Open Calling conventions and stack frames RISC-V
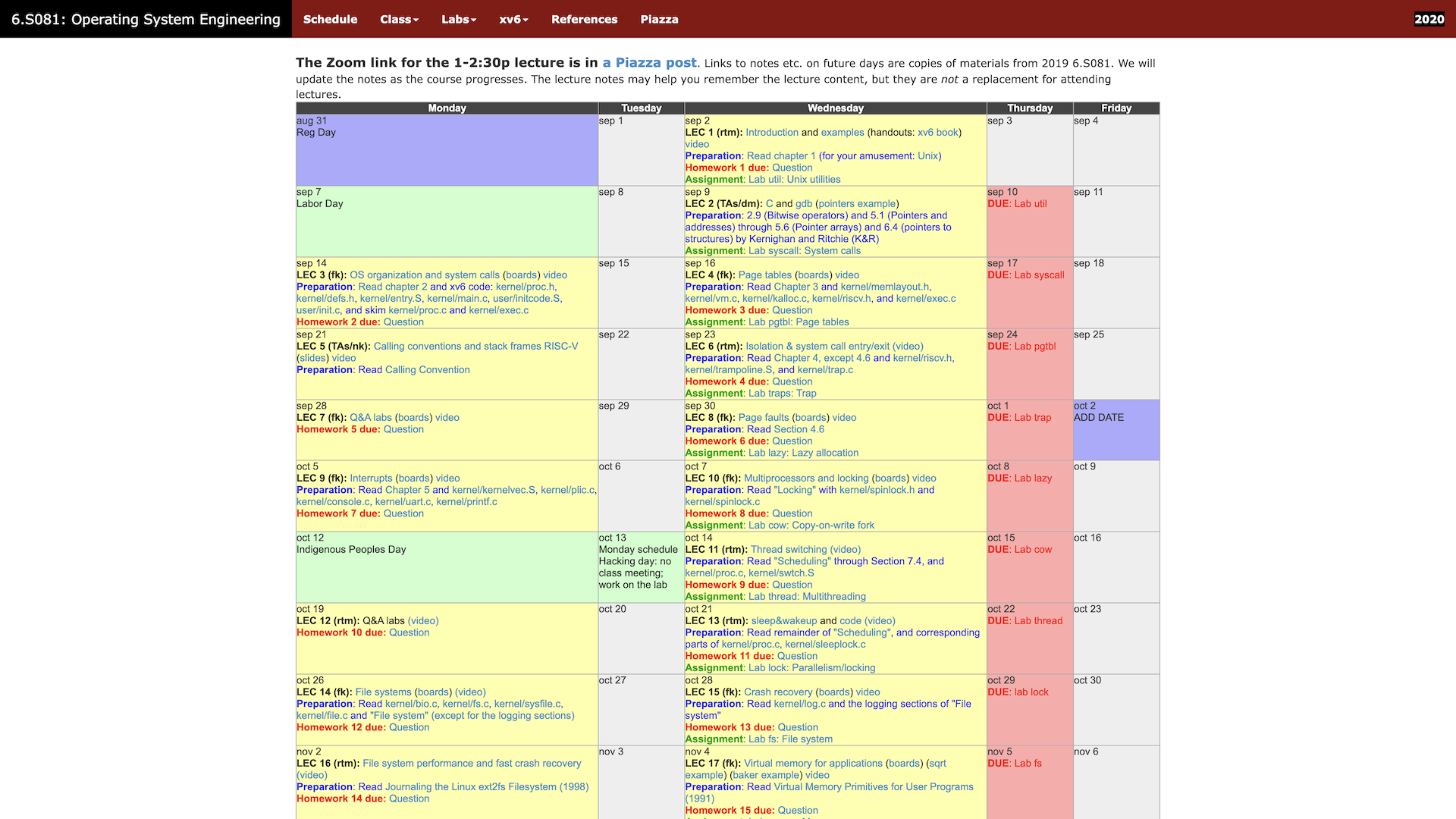Image resolution: width=1456 pixels, height=819 pixels. point(475,347)
